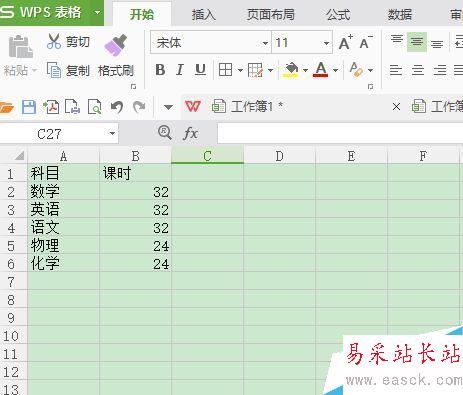
Task: Save the workbook with floppy icon
Action: click(x=29, y=107)
